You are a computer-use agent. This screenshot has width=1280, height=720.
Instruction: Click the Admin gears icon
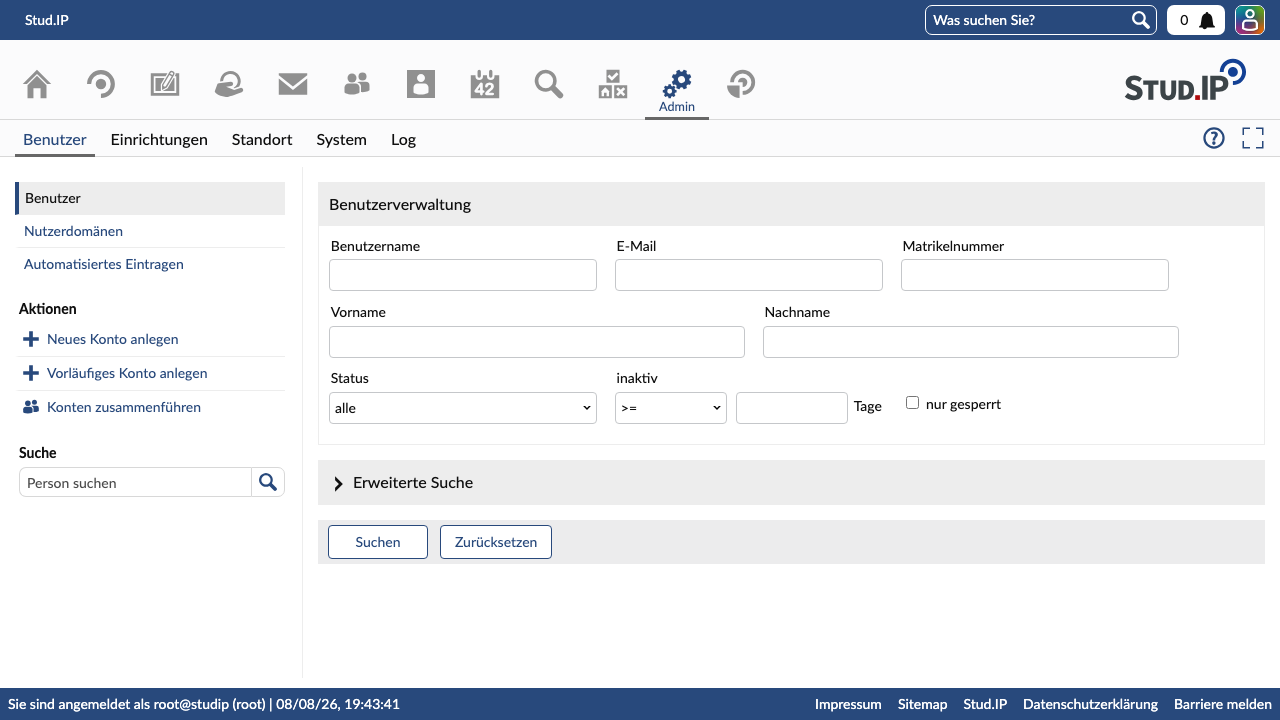pyautogui.click(x=677, y=84)
